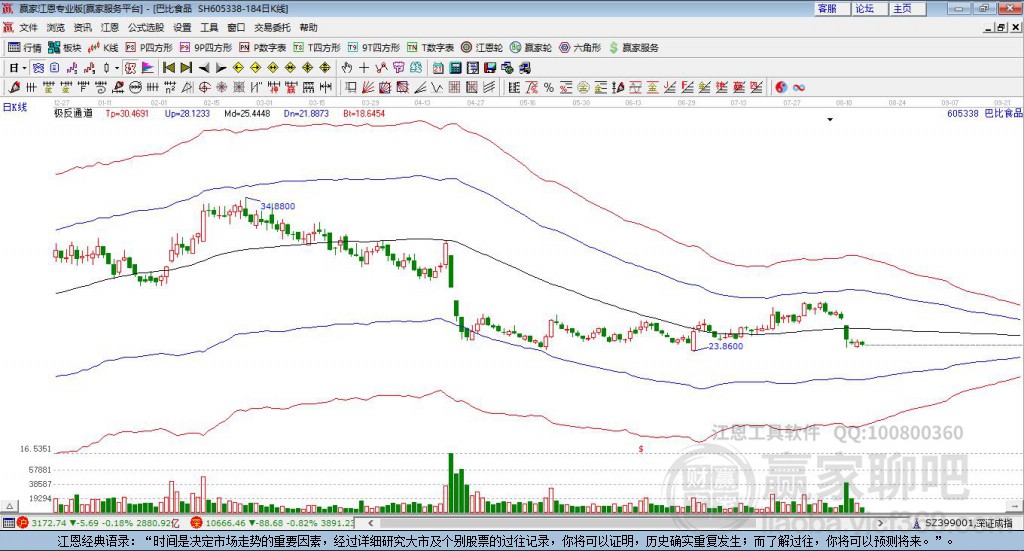The width and height of the screenshot is (1024, 551).
Task: Switch to K线 chart view
Action: (x=103, y=48)
